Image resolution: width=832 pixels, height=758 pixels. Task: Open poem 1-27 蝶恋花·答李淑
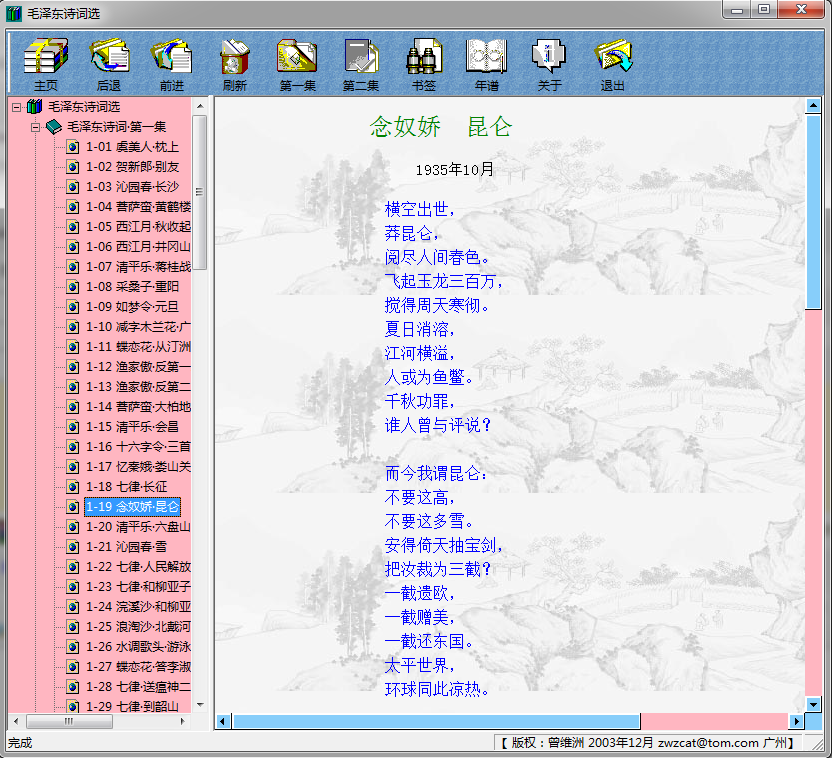(x=138, y=667)
